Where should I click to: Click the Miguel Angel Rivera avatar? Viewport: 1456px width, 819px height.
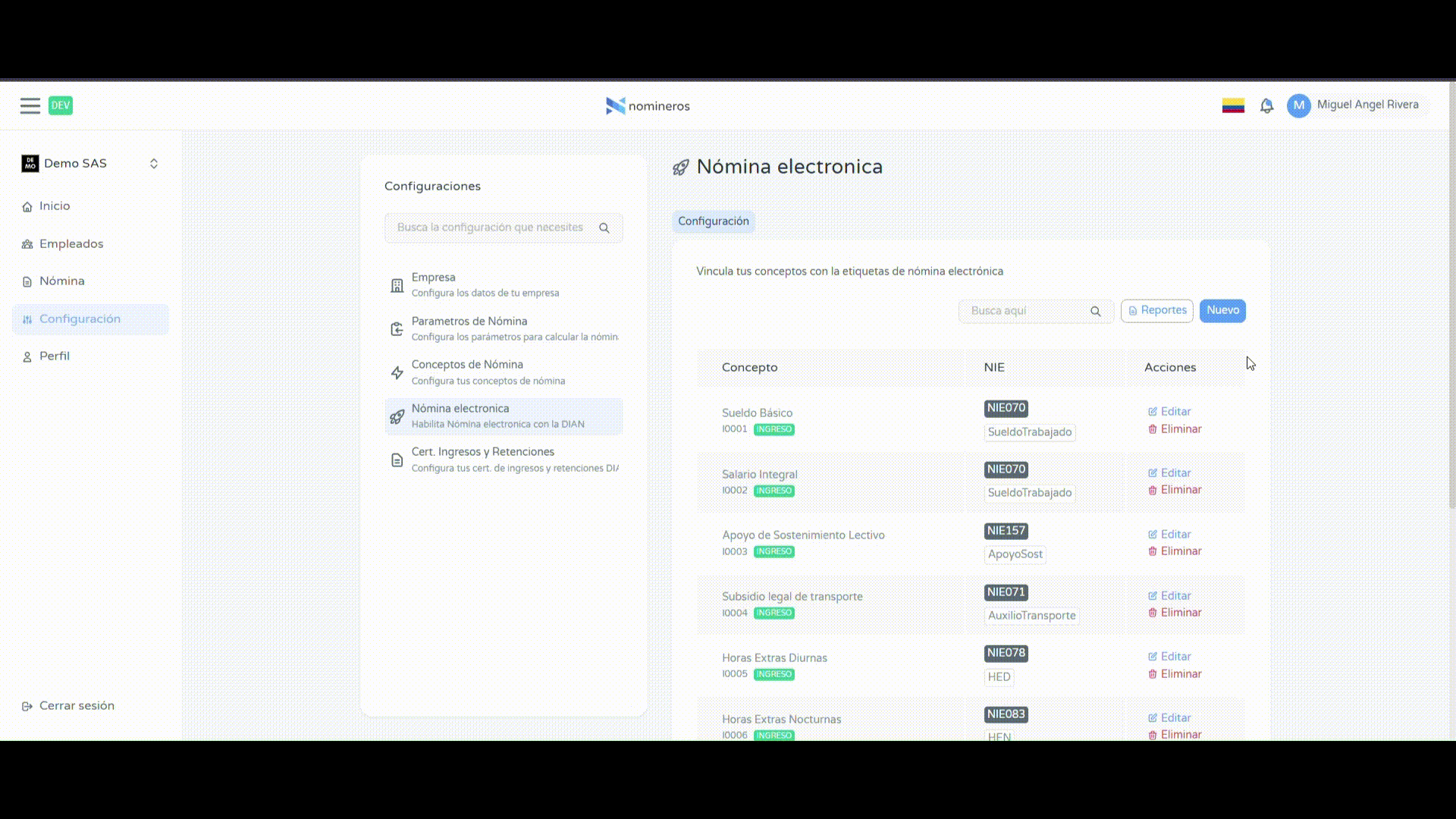(1298, 105)
